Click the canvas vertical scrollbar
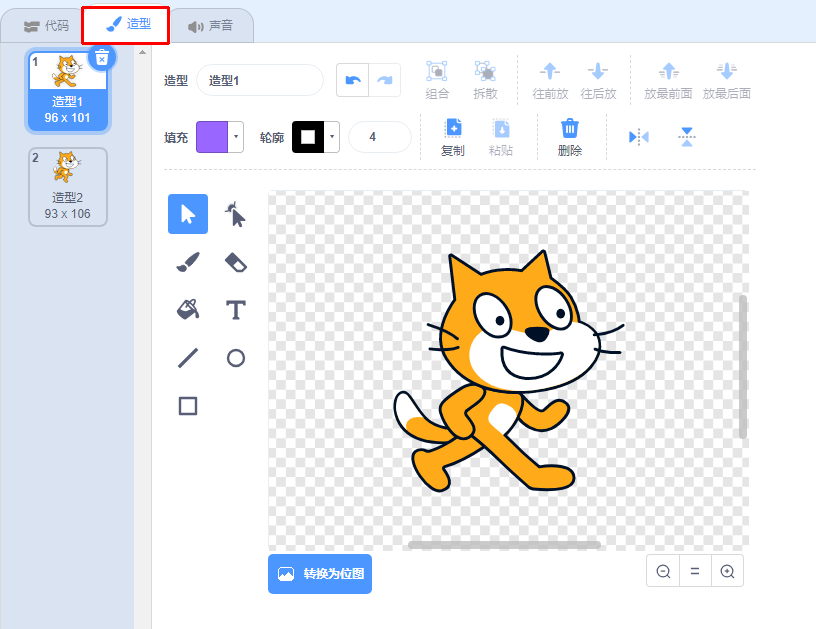Viewport: 816px width, 629px height. [x=743, y=367]
